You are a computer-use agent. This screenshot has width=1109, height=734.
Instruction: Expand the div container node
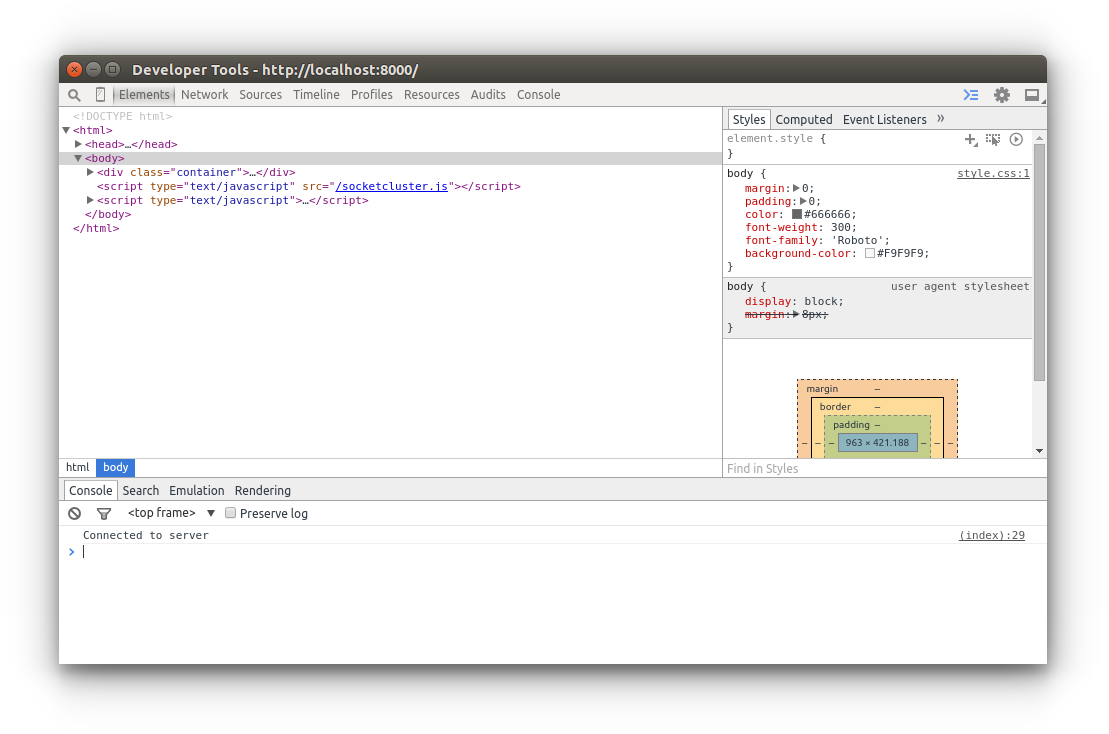point(91,172)
